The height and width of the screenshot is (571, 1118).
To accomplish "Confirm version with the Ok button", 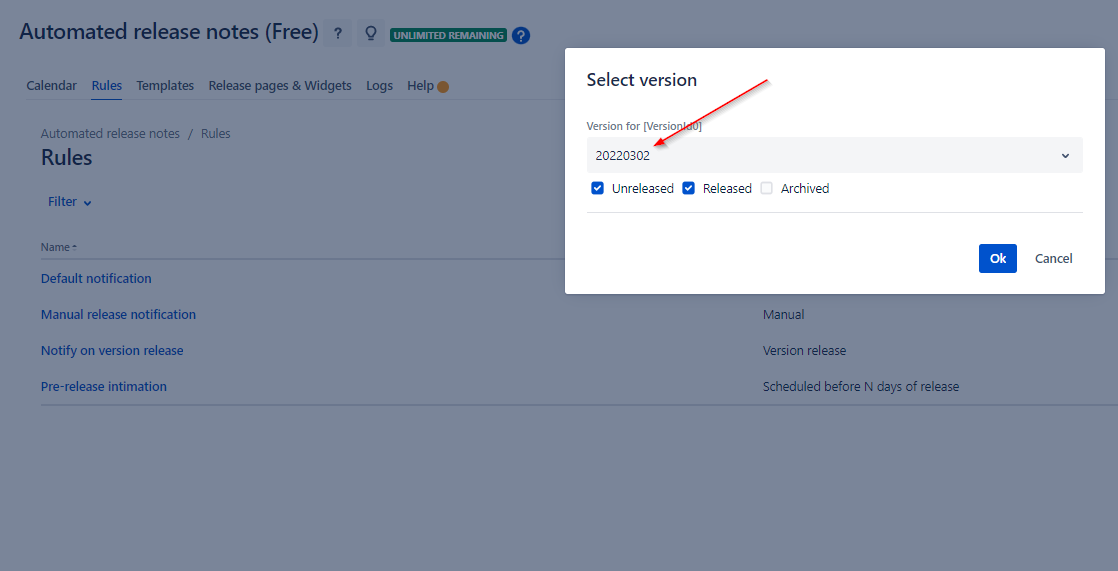I will coord(997,258).
